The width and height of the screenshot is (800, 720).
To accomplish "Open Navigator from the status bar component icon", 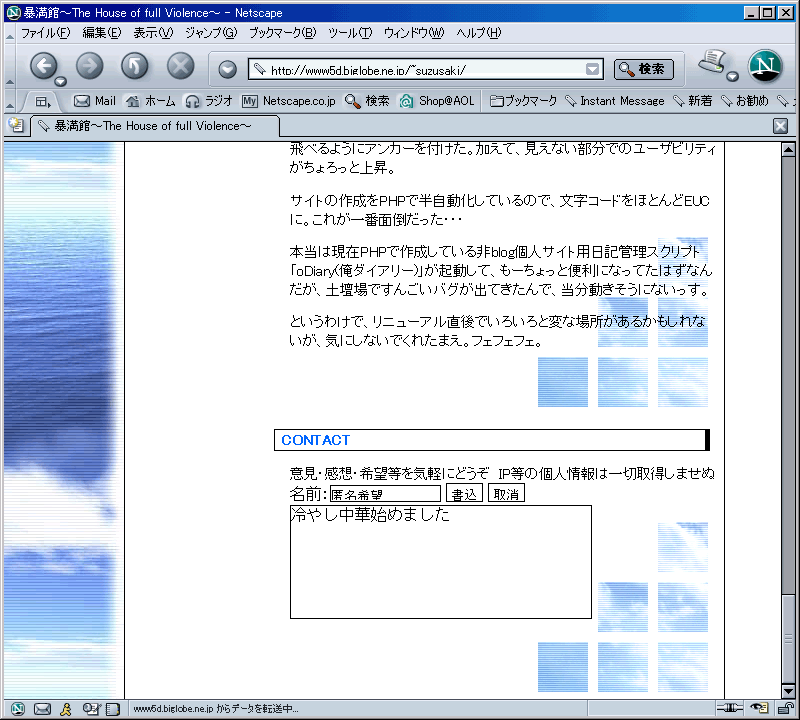I will click(x=17, y=708).
